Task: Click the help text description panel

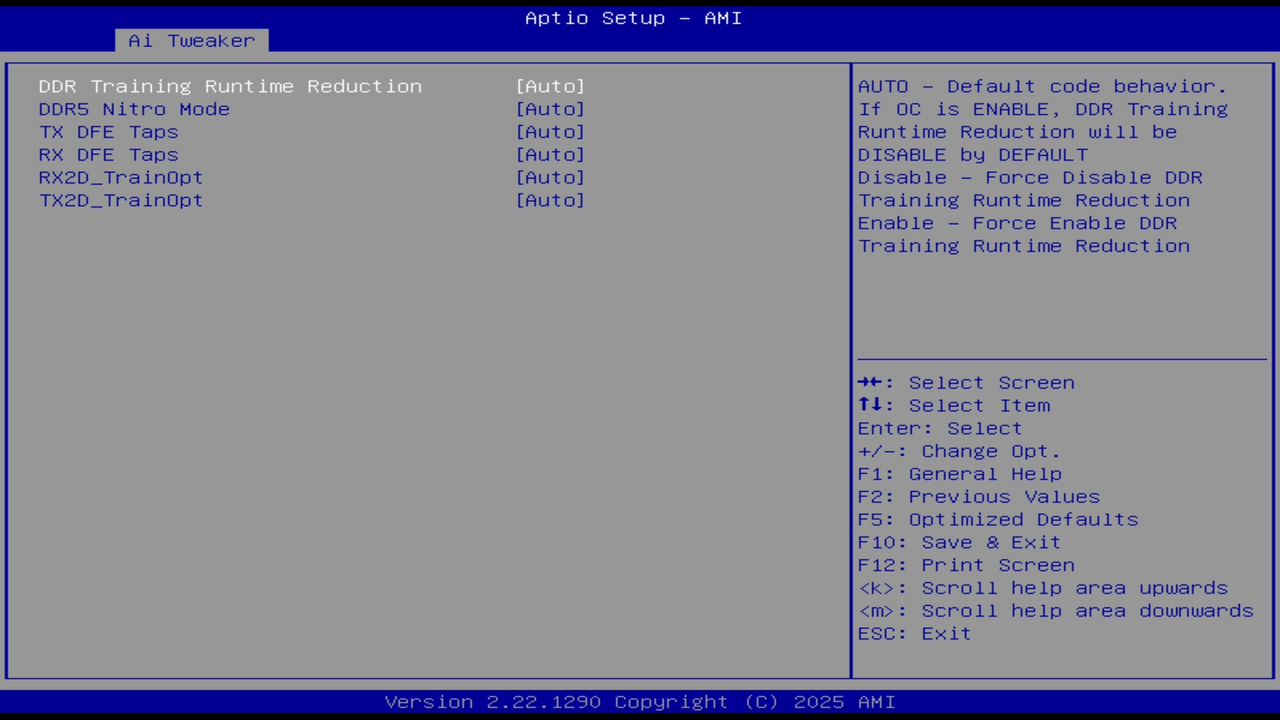Action: coord(1043,165)
